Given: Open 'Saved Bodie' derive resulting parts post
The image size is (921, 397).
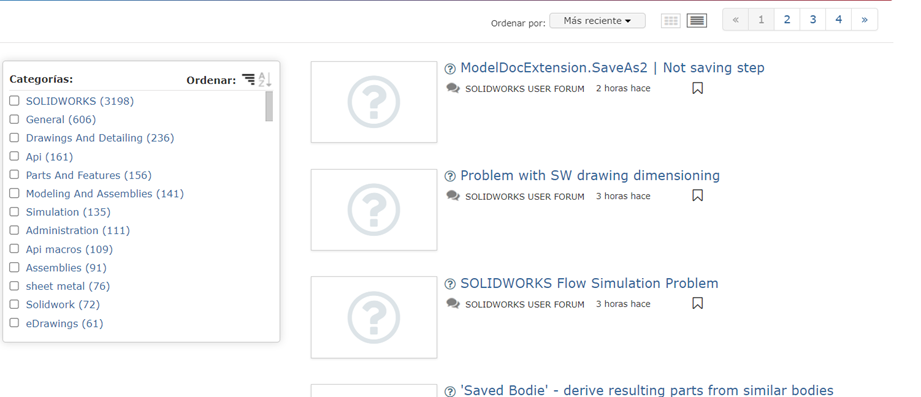Looking at the screenshot, I should click(647, 391).
